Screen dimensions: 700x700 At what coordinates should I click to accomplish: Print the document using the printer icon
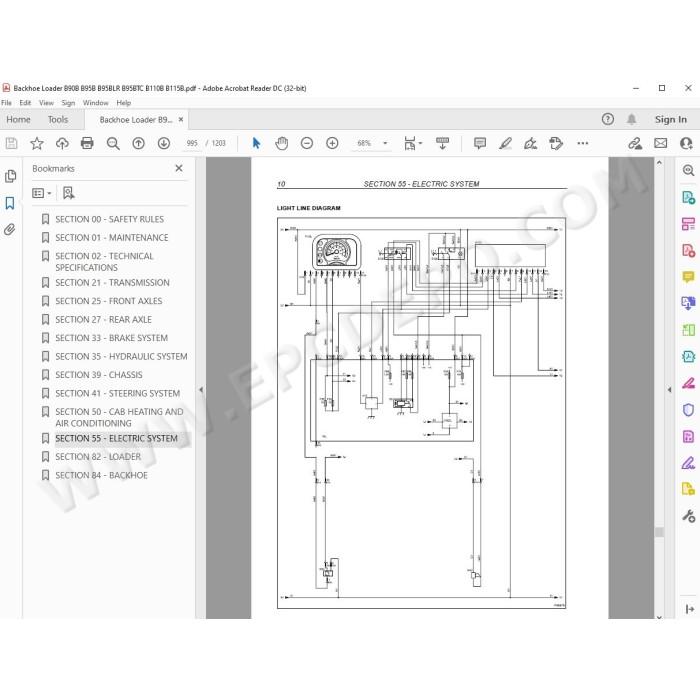pos(87,143)
